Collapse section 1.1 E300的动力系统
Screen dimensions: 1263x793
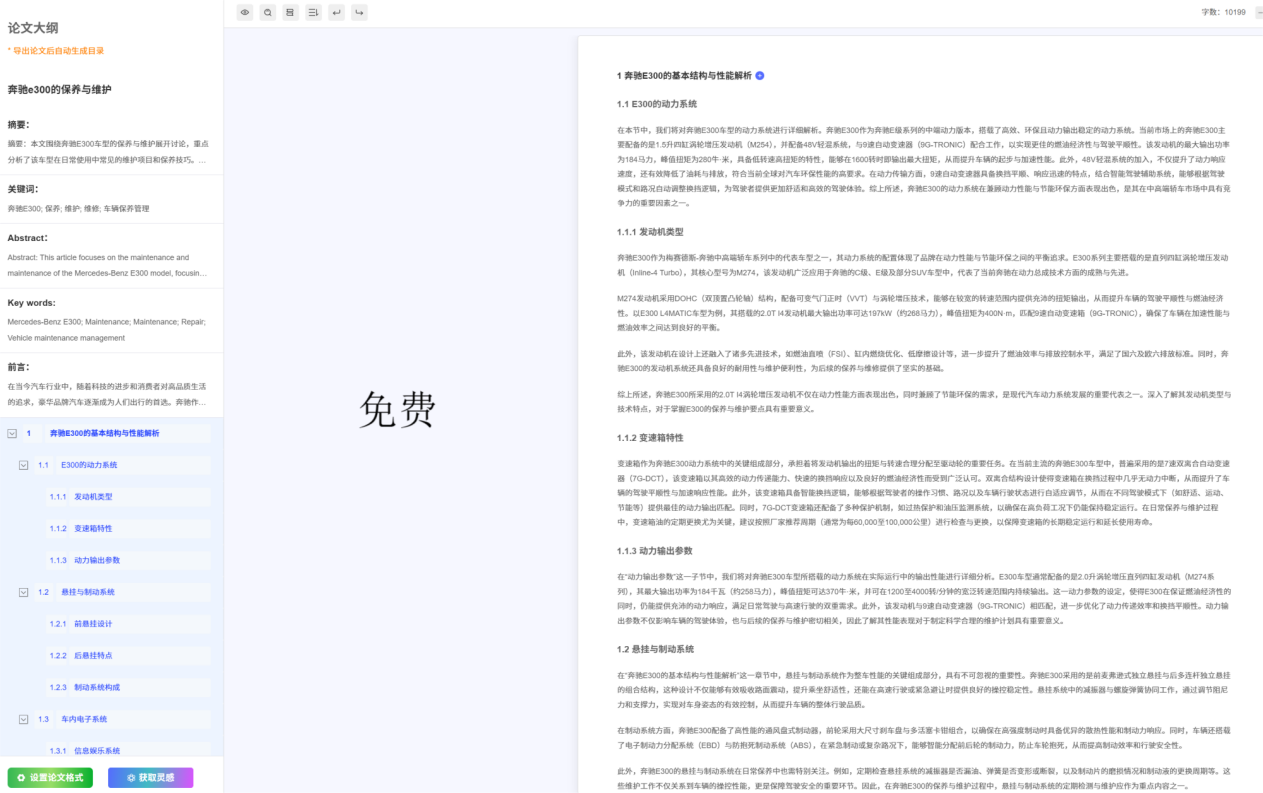click(x=24, y=465)
